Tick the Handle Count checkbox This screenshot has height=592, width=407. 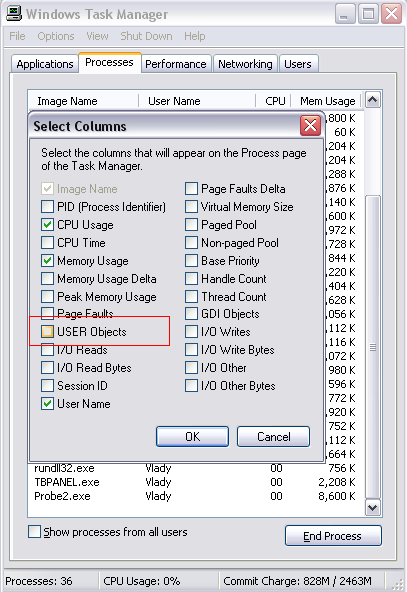(191, 279)
